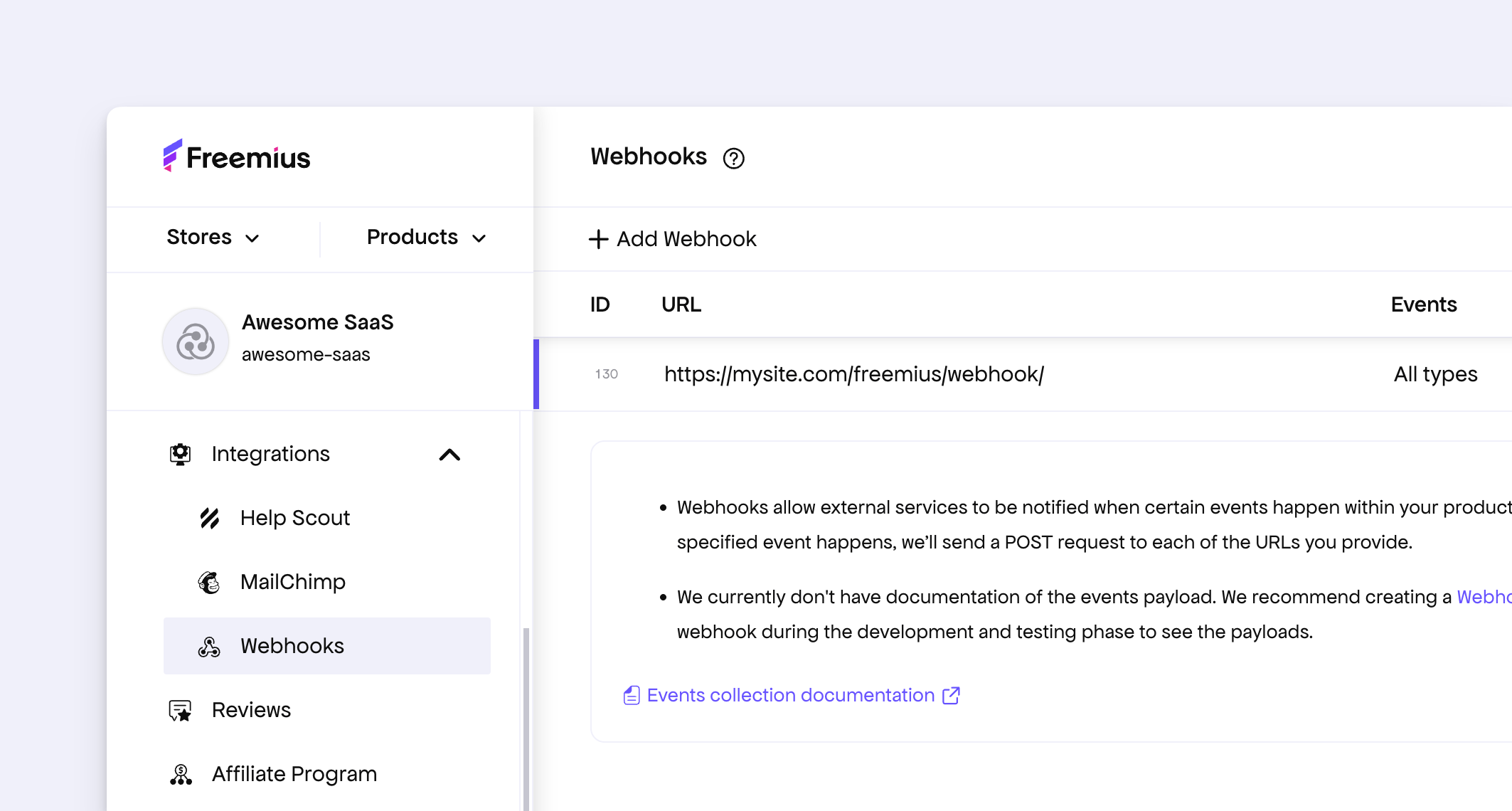Click the Awesome SaaS product avatar
This screenshot has width=1512, height=811.
point(196,341)
